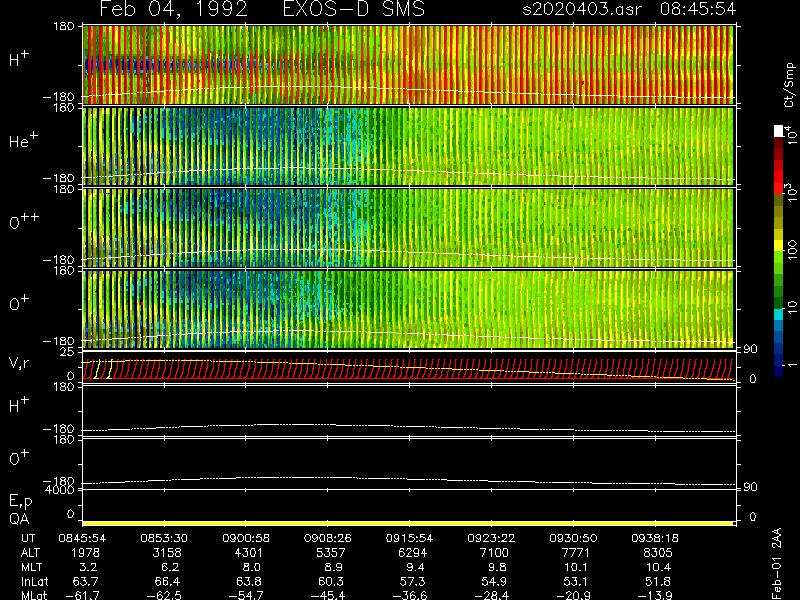The image size is (800, 600).
Task: Click the altitude value '6294'
Action: coord(412,553)
